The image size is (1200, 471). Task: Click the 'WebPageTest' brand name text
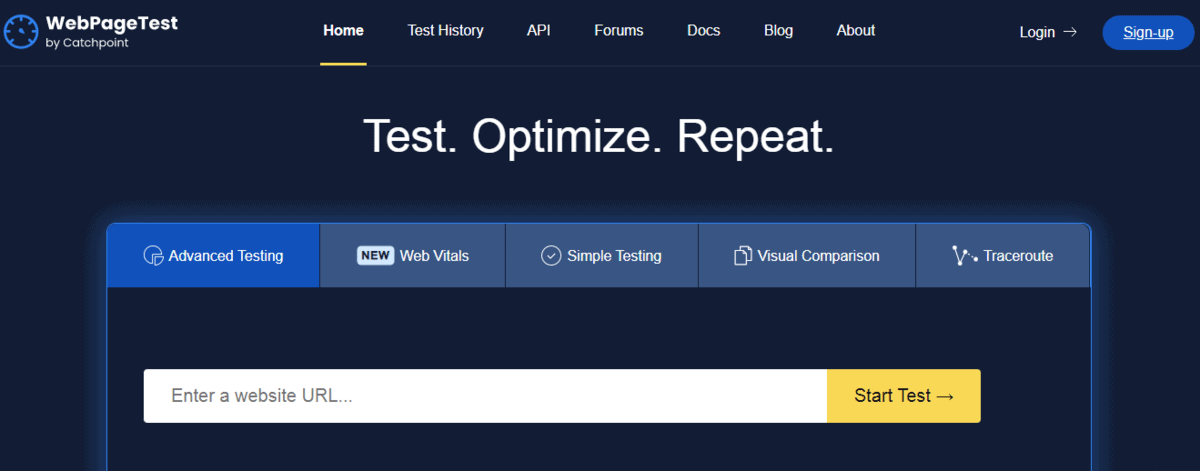[112, 23]
